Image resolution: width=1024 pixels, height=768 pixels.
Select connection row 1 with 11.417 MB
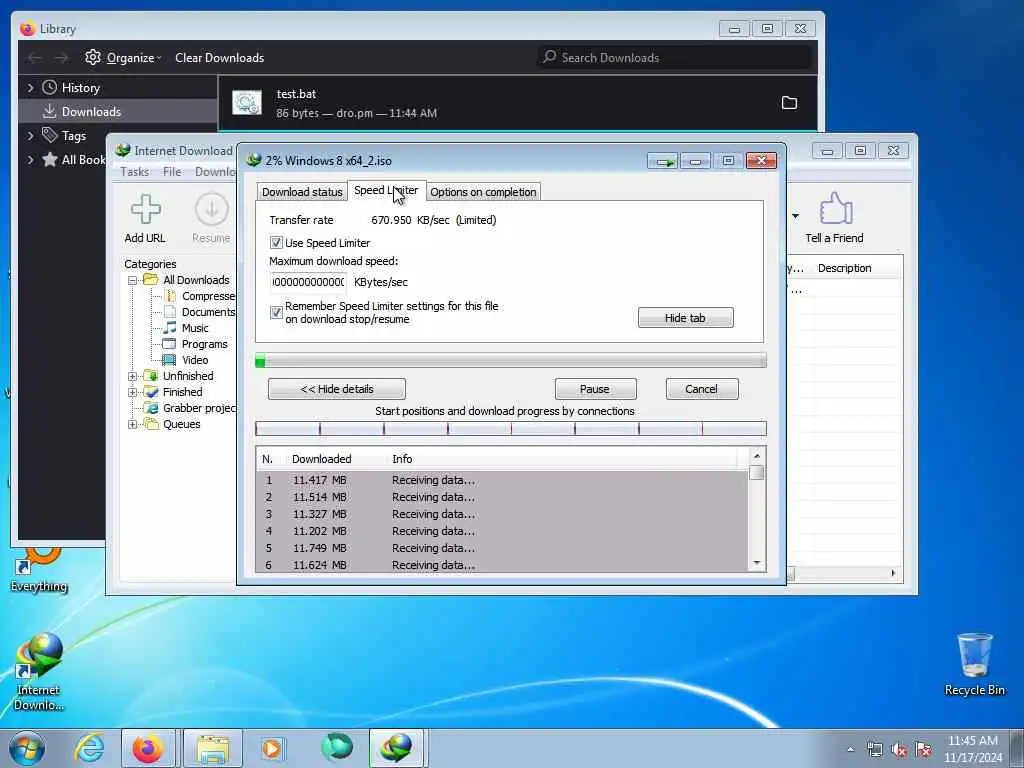coord(502,480)
